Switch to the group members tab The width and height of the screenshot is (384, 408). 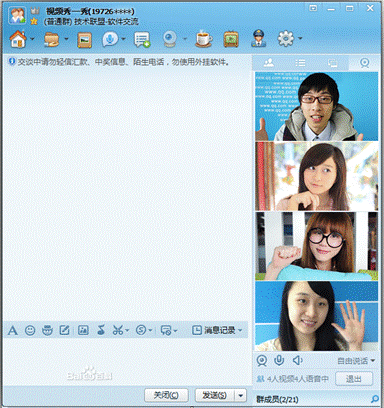point(269,63)
